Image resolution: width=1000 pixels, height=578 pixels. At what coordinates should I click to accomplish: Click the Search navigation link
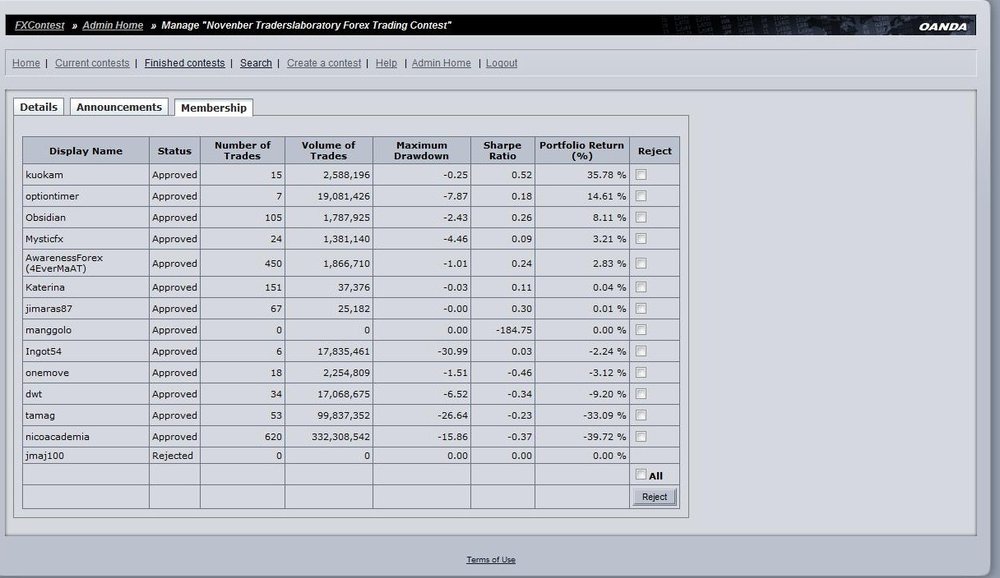[256, 63]
